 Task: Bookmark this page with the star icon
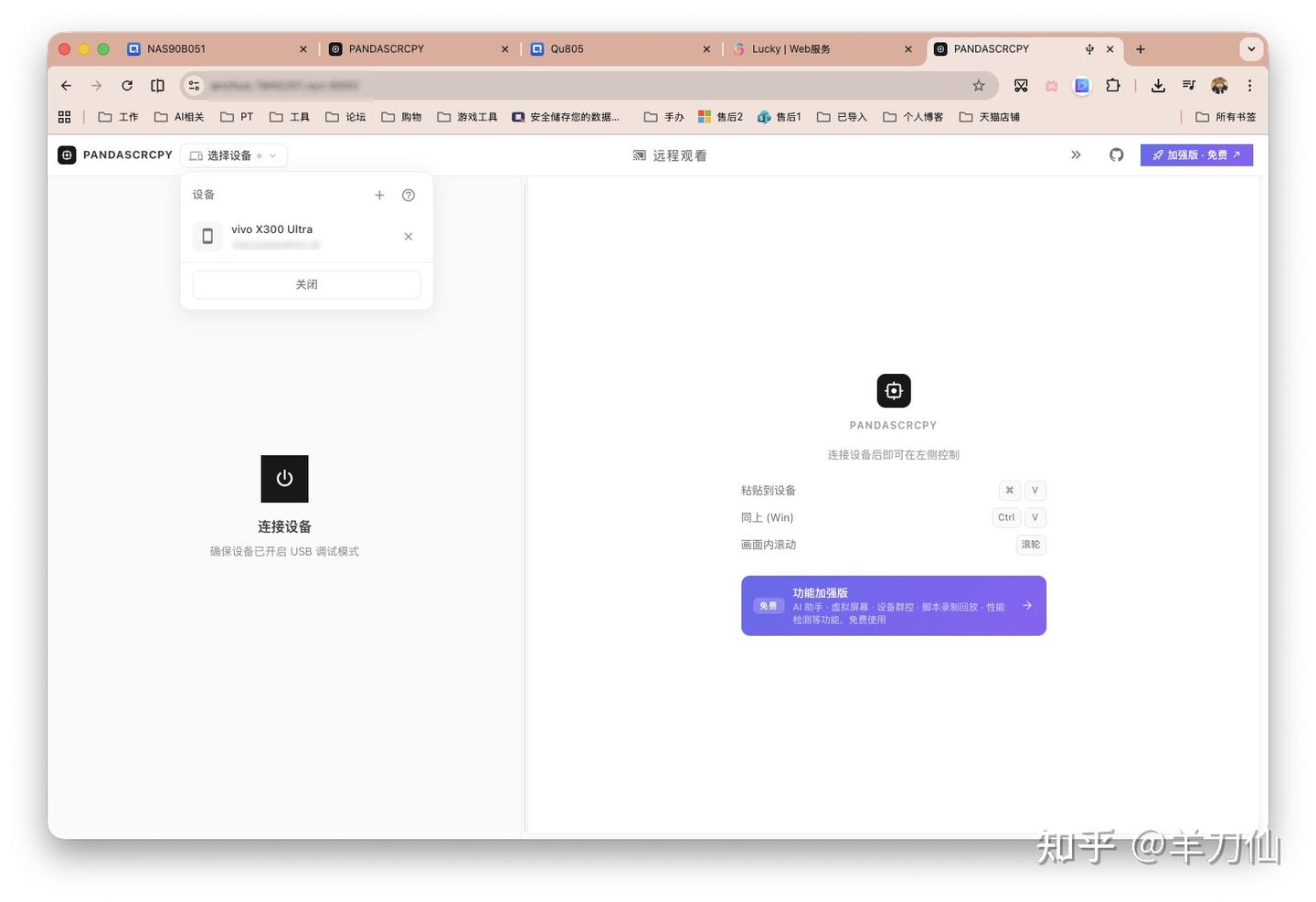(979, 85)
